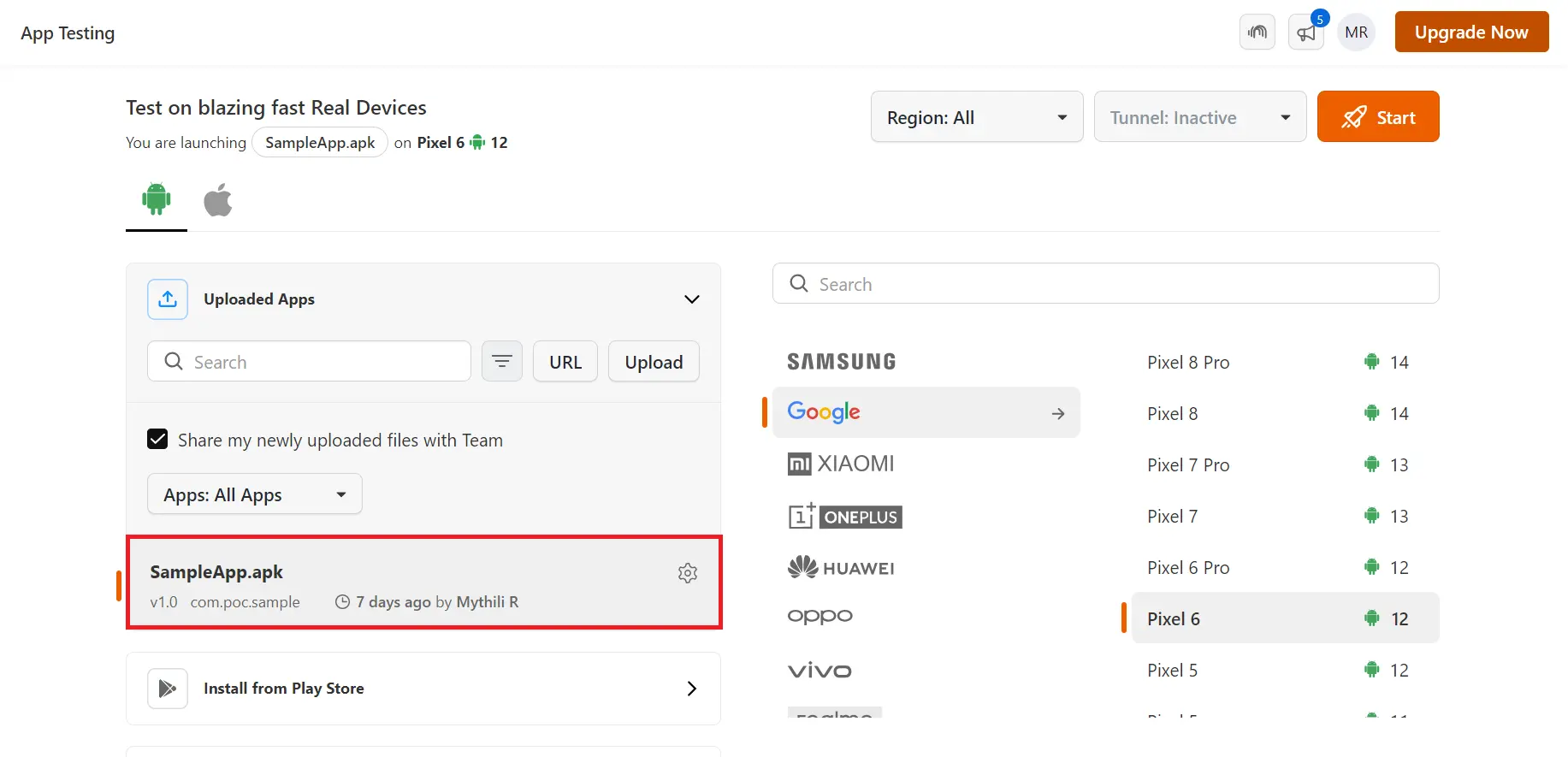Image resolution: width=1568 pixels, height=757 pixels.
Task: Open the announcements megaphone icon
Action: (1305, 33)
